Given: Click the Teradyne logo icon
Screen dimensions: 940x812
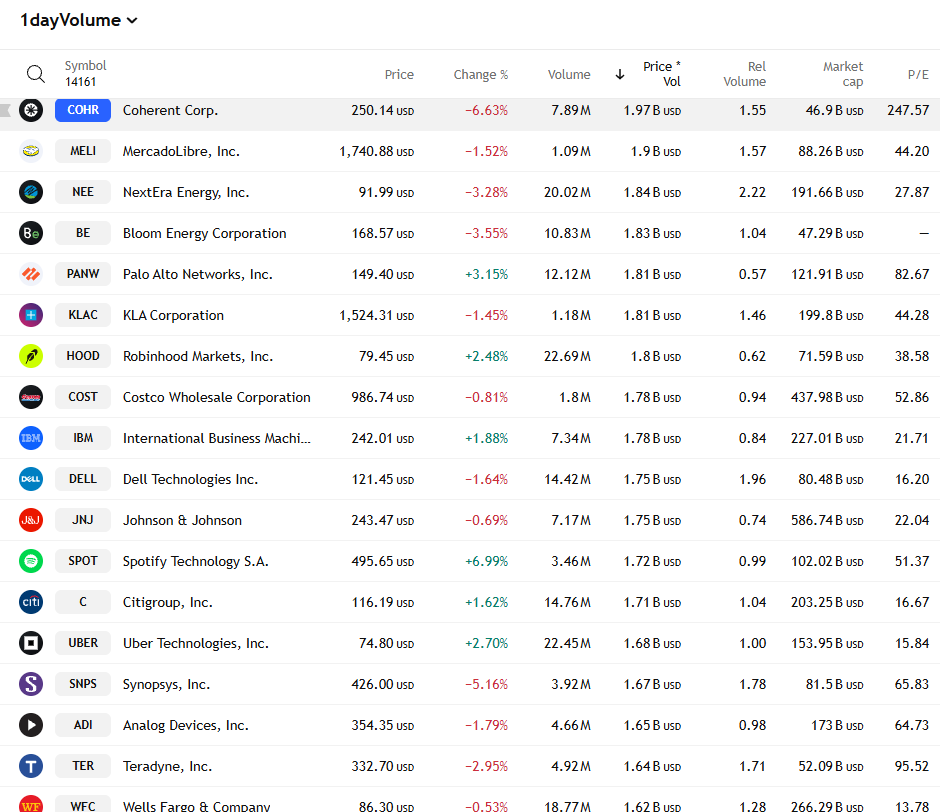Looking at the screenshot, I should click(x=31, y=766).
